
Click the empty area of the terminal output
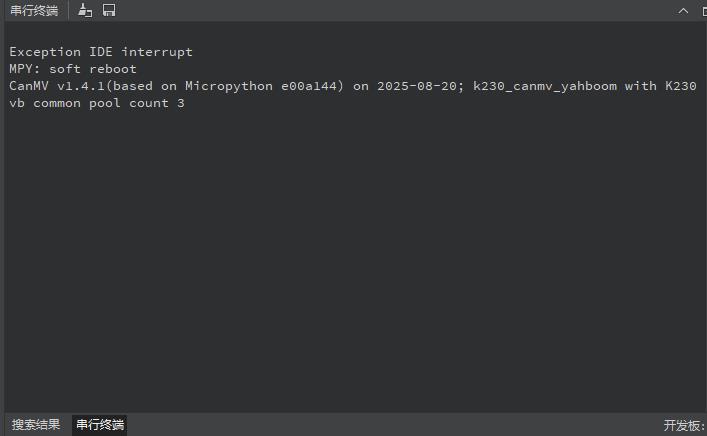(x=350, y=260)
